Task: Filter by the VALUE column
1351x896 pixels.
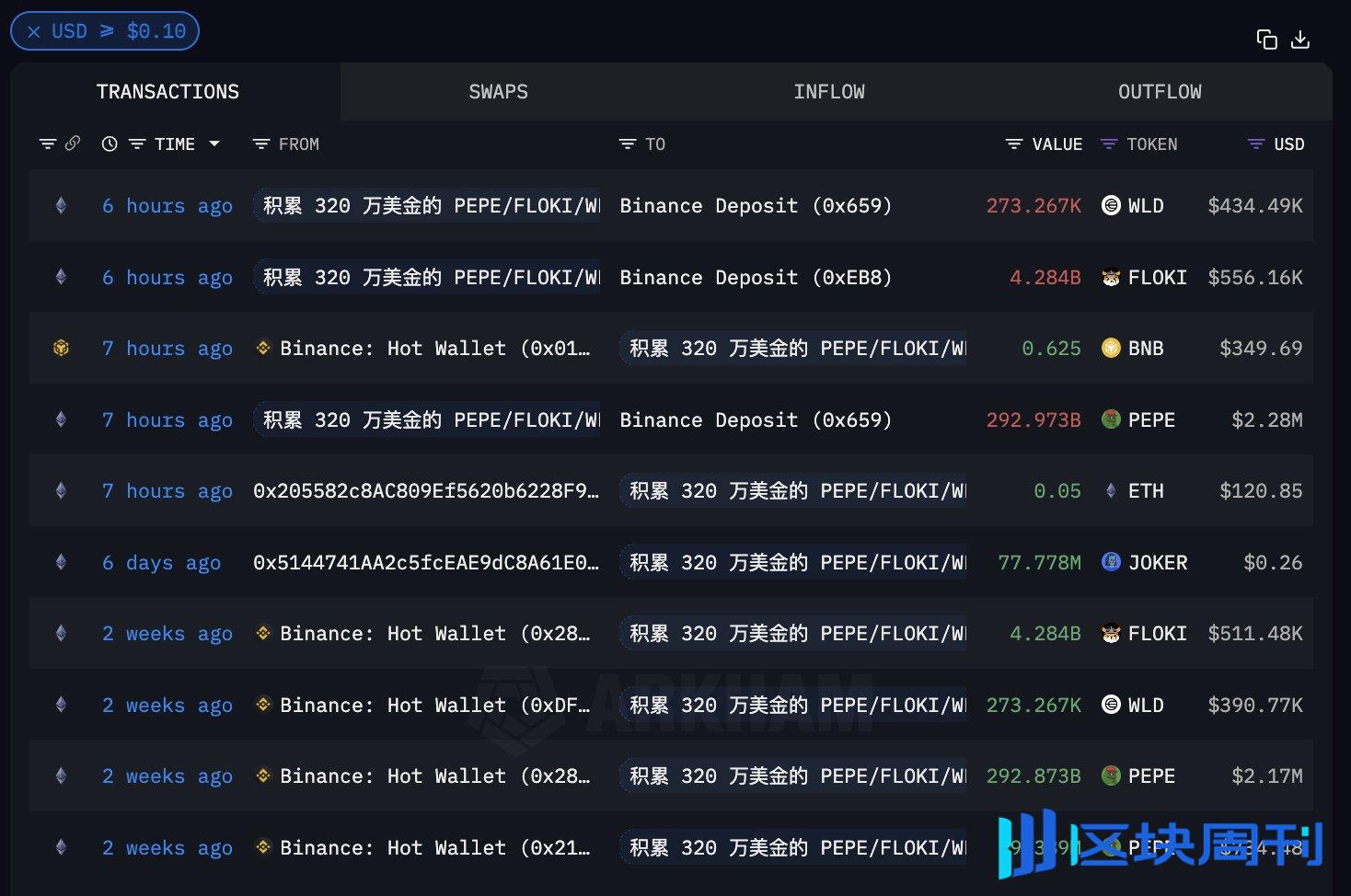Action: [x=1014, y=144]
